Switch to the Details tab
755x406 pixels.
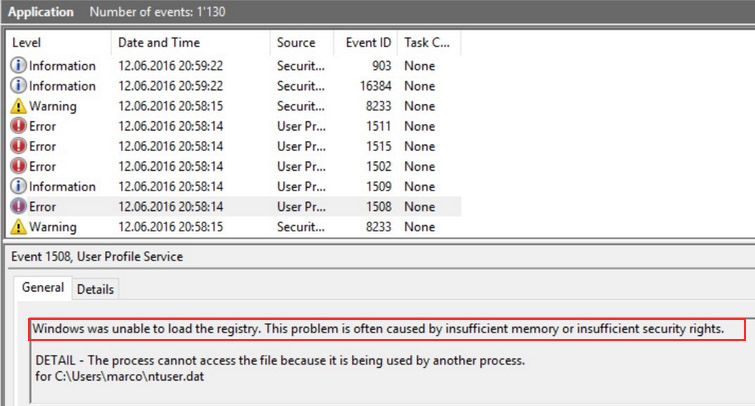coord(95,289)
